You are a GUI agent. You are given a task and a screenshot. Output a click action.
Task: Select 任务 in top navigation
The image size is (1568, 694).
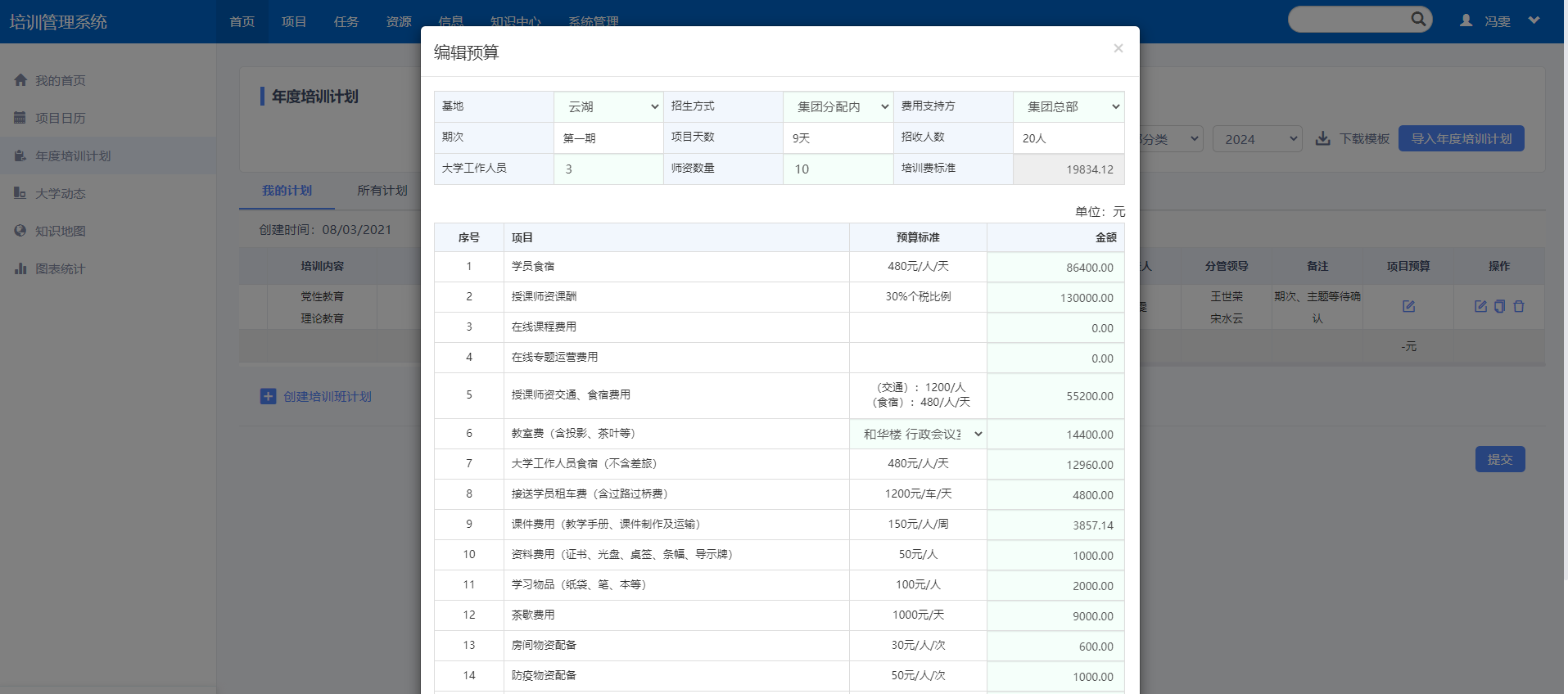pos(346,21)
